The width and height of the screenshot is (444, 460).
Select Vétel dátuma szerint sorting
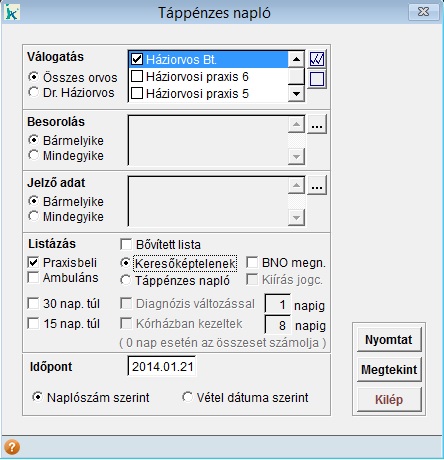coord(187,397)
